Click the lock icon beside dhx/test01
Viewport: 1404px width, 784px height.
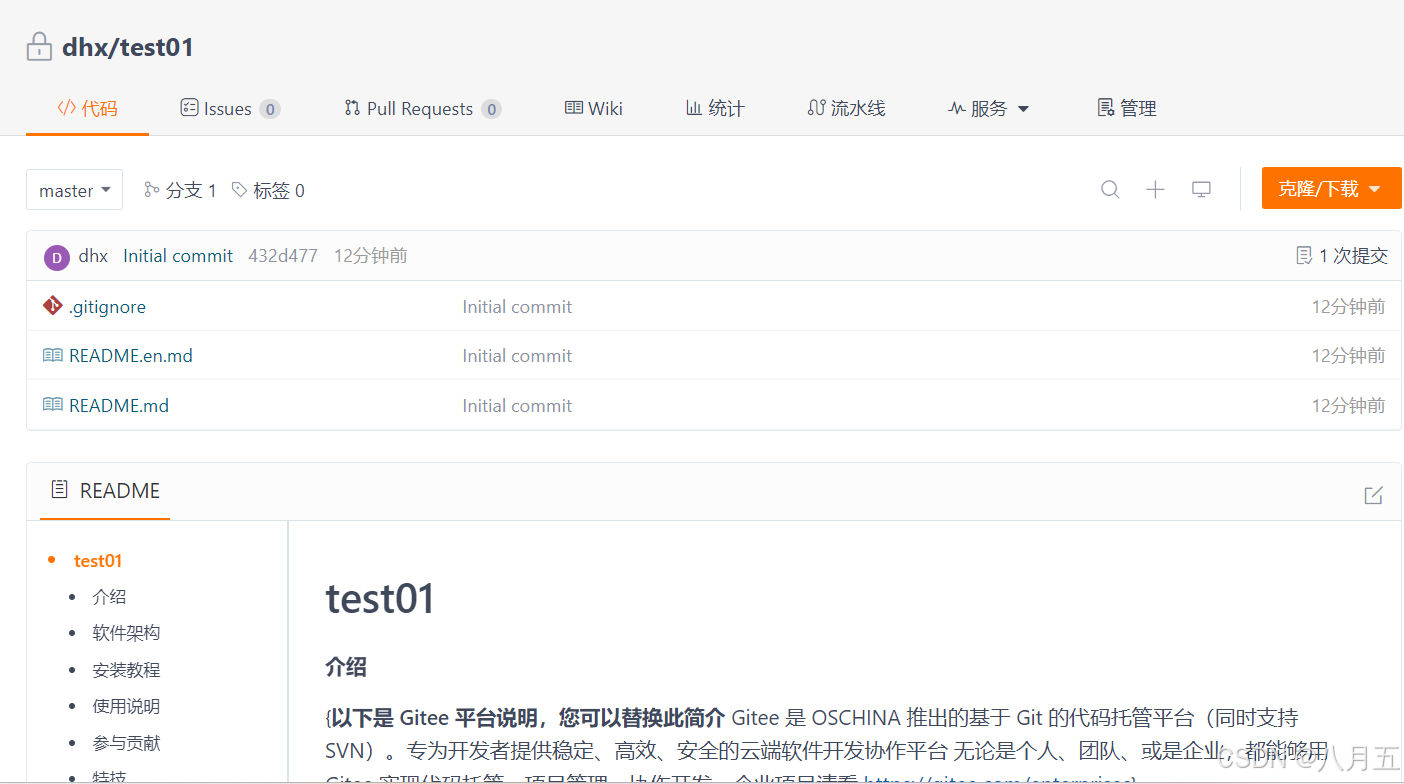click(39, 47)
